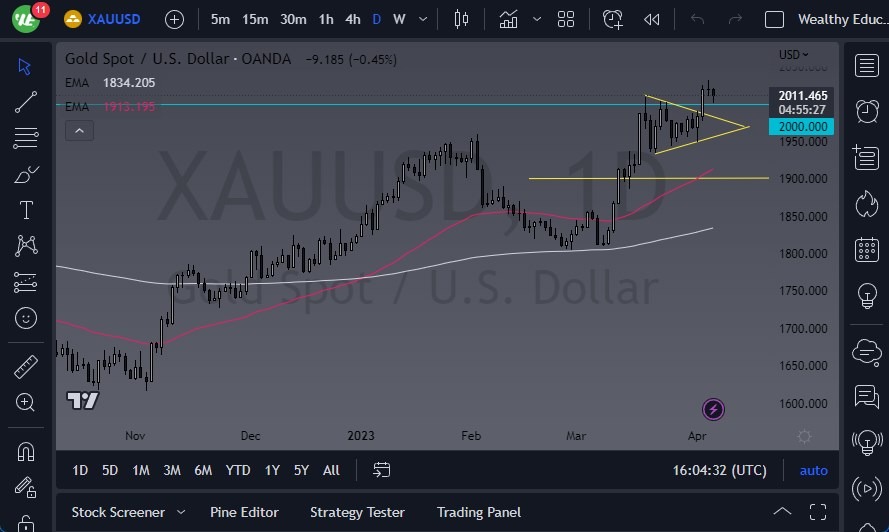Open the user profile avatar menu
Viewport: 889px width, 532px height.
(26, 19)
